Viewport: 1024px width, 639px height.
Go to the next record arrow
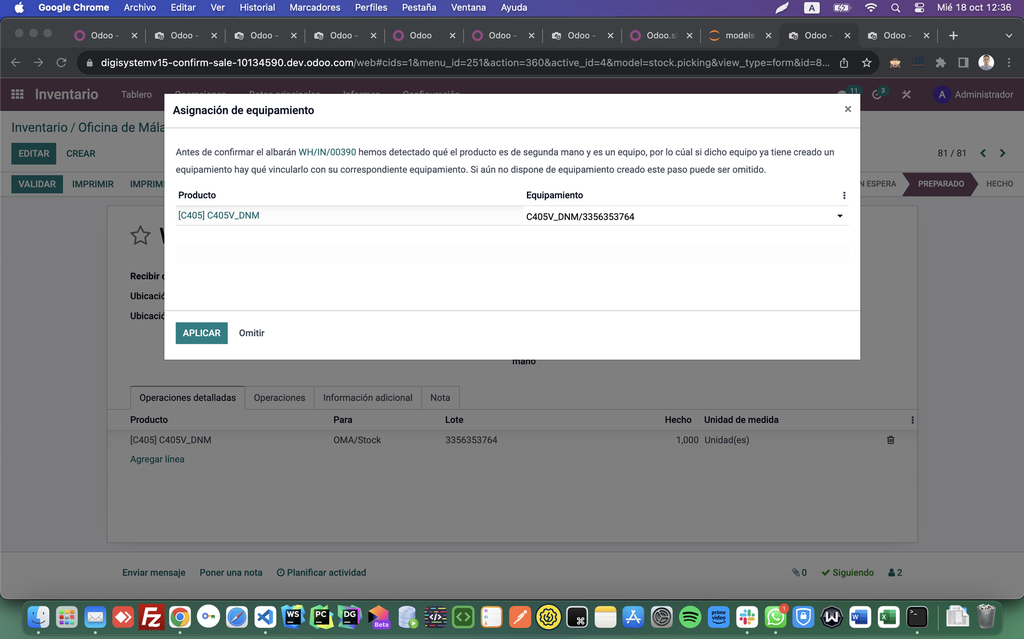[x=1002, y=153]
